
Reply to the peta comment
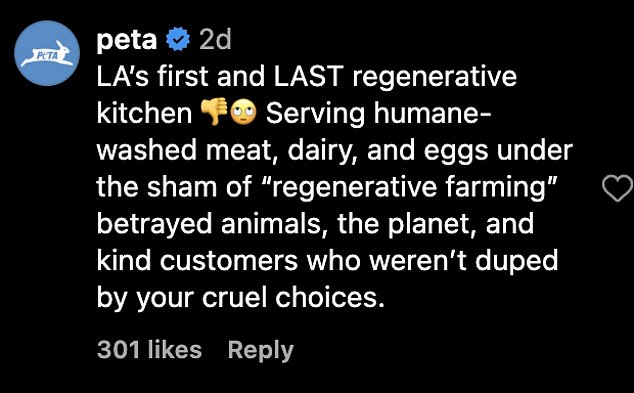coord(261,351)
